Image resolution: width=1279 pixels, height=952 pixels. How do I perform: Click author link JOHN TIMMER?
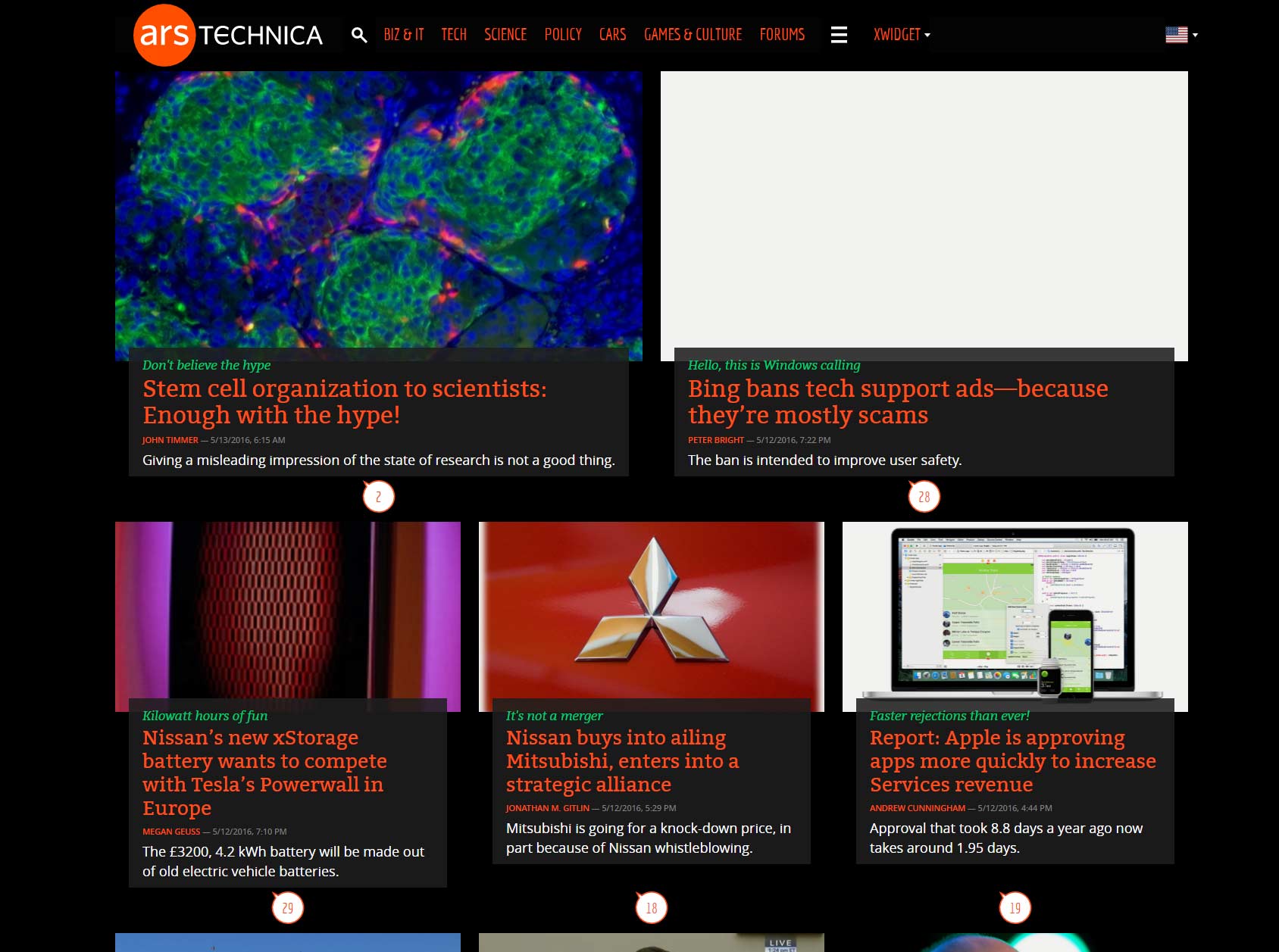tap(170, 440)
